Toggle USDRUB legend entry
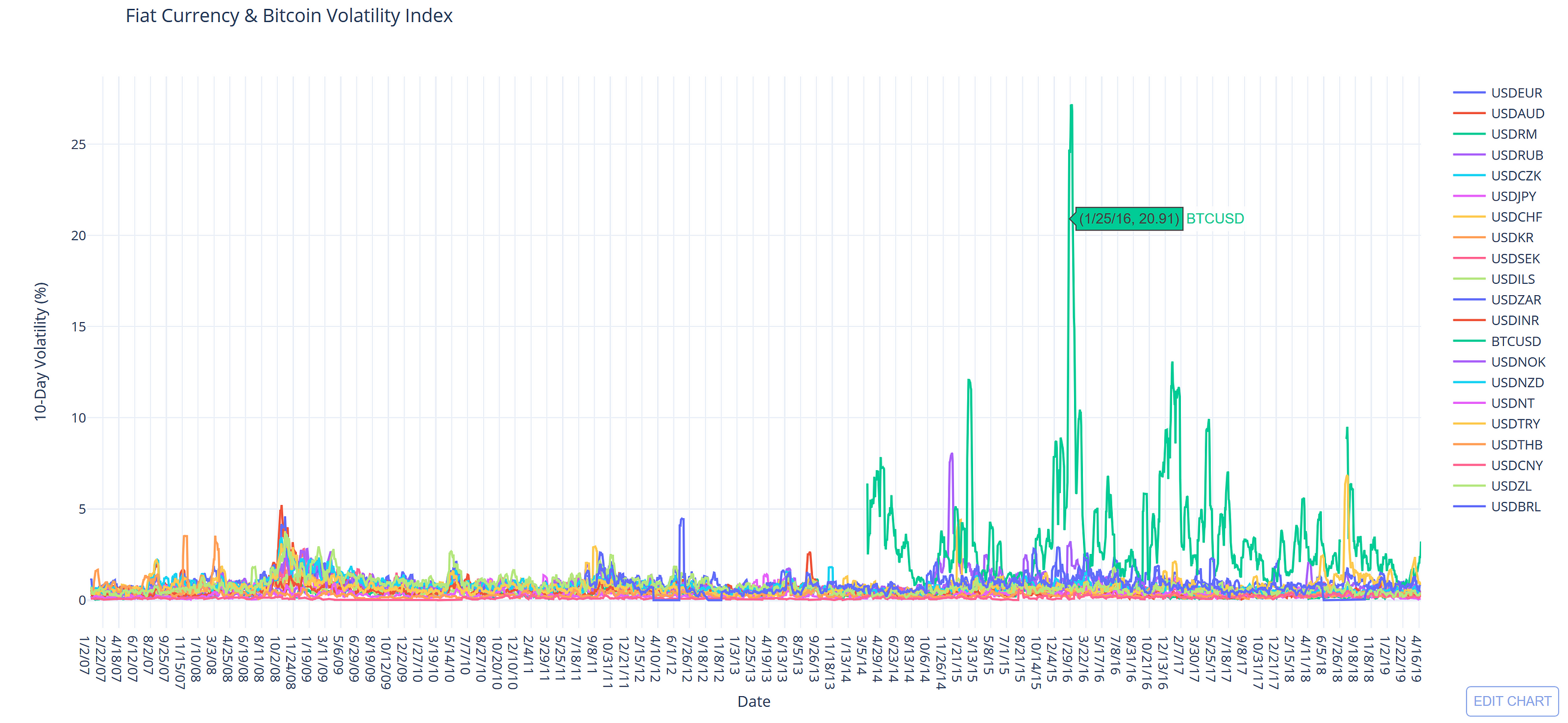The image size is (1568, 723). [x=1499, y=155]
